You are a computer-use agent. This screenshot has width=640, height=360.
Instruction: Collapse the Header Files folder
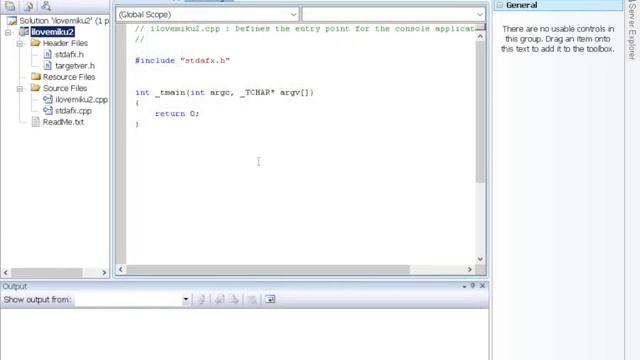pyautogui.click(x=20, y=43)
